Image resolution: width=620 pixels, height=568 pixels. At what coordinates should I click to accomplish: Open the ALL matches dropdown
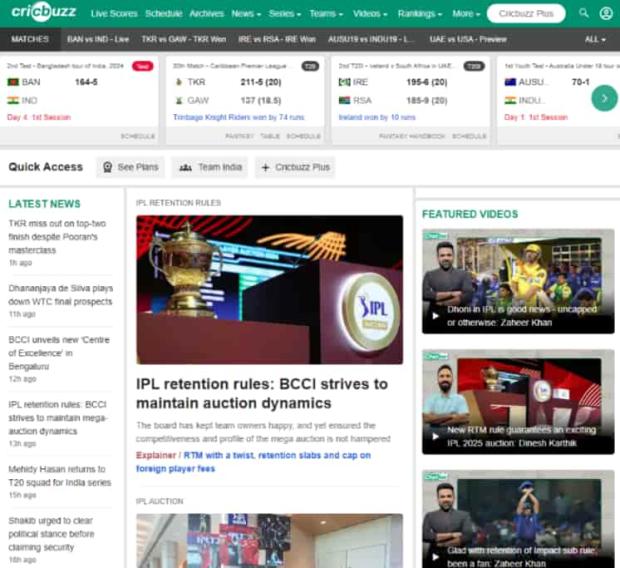pos(595,39)
